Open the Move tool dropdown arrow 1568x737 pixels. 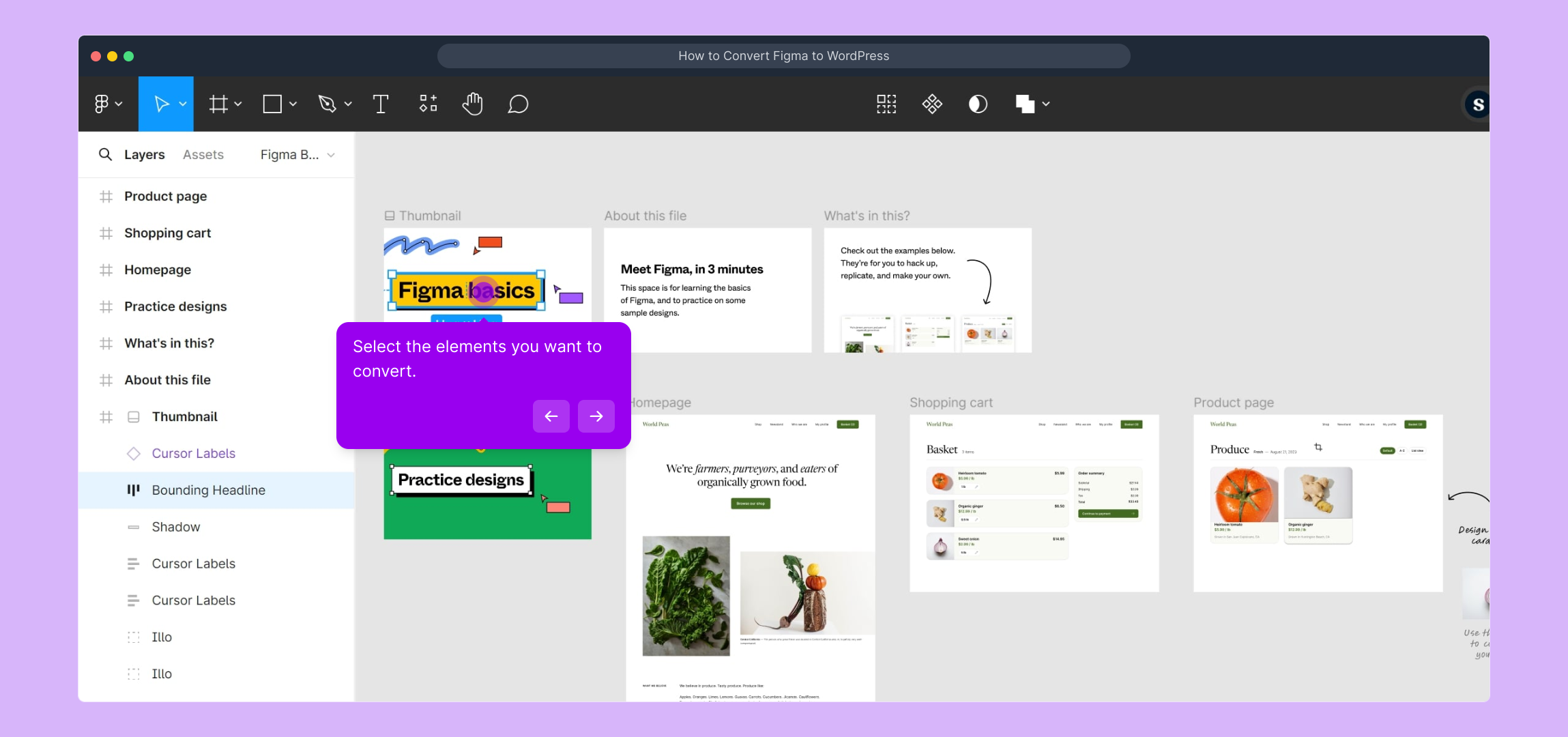(183, 104)
